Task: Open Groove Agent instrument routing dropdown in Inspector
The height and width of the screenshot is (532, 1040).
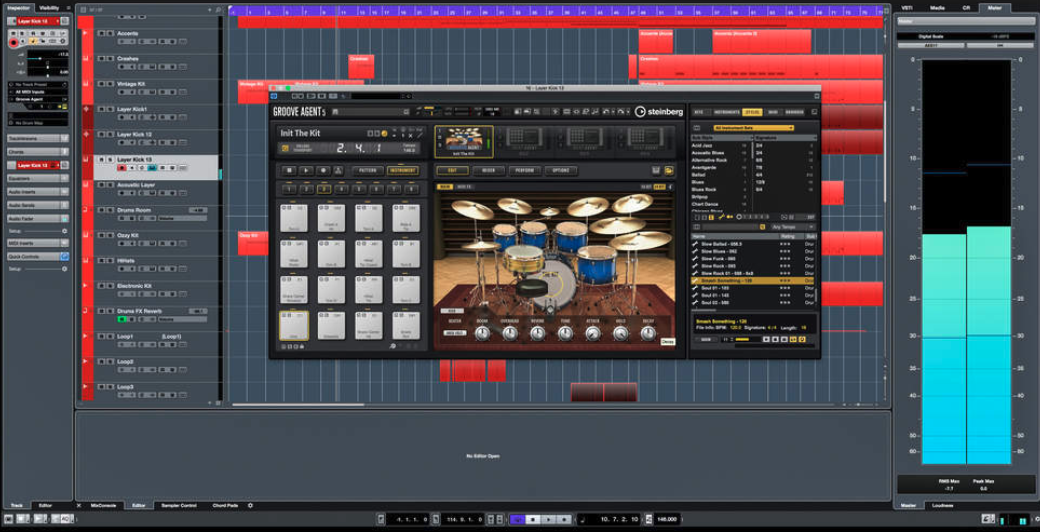Action: [x=37, y=99]
